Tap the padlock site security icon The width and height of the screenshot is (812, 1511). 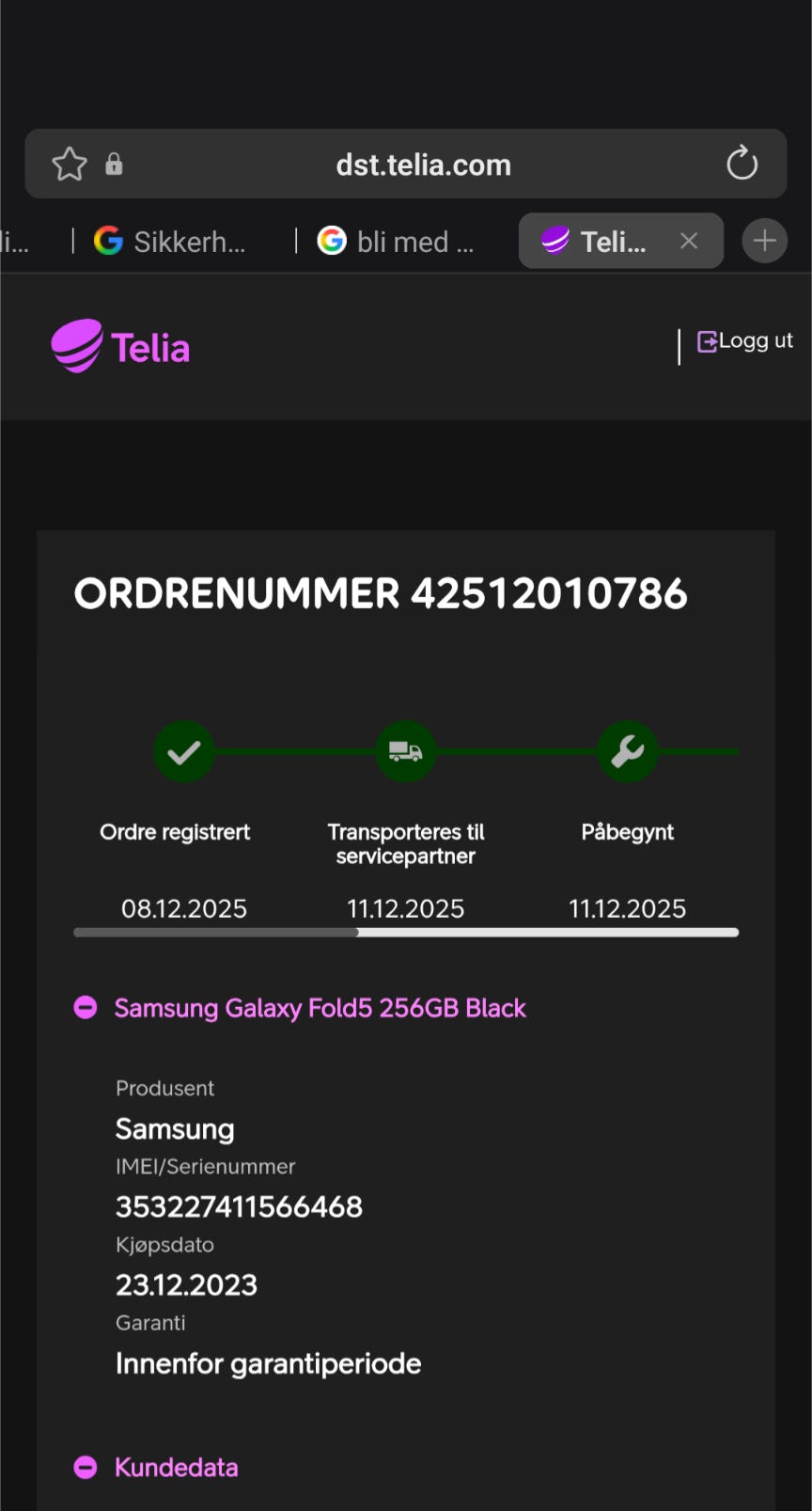(114, 164)
